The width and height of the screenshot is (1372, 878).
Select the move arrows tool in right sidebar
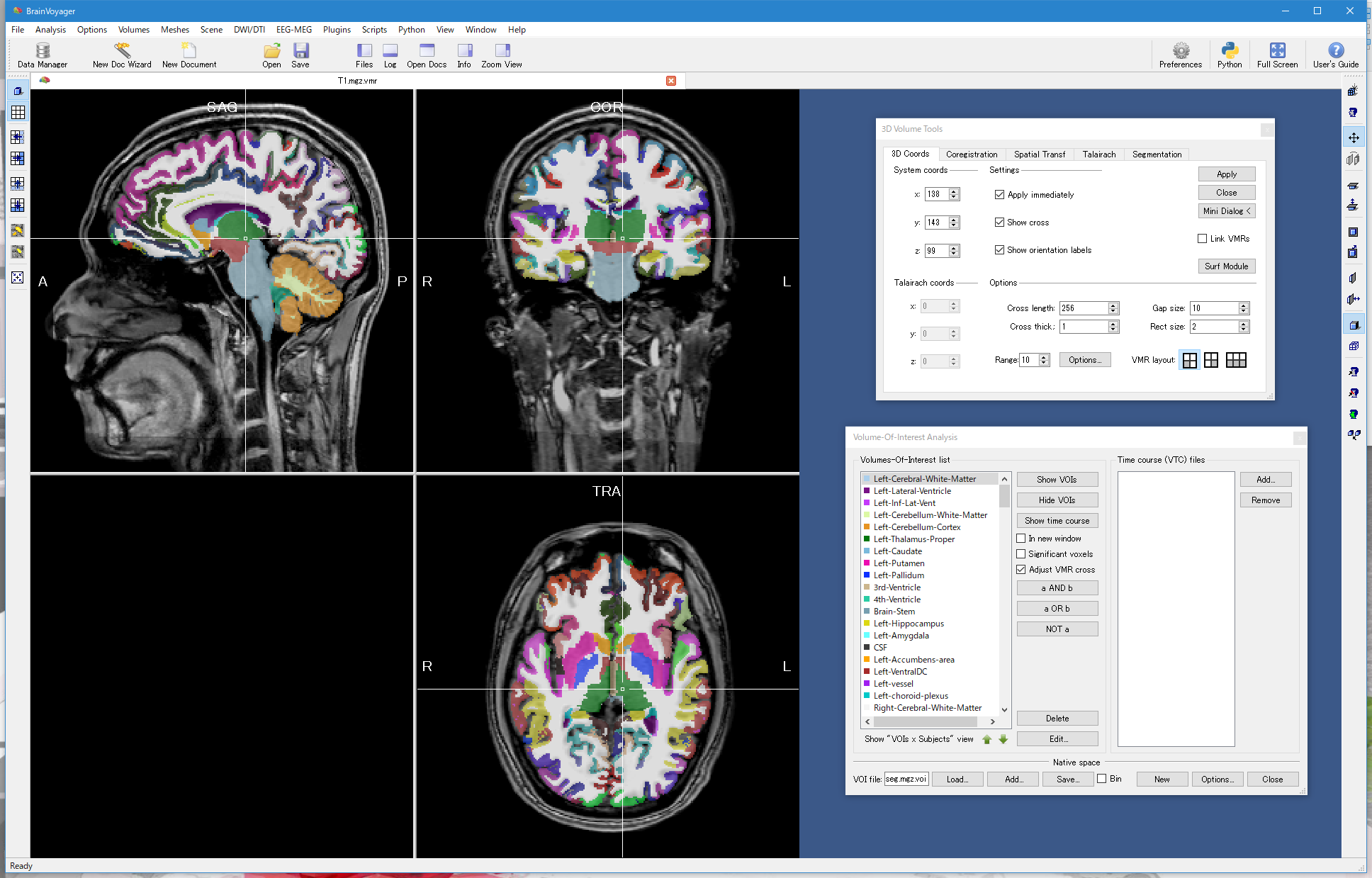[x=1354, y=137]
